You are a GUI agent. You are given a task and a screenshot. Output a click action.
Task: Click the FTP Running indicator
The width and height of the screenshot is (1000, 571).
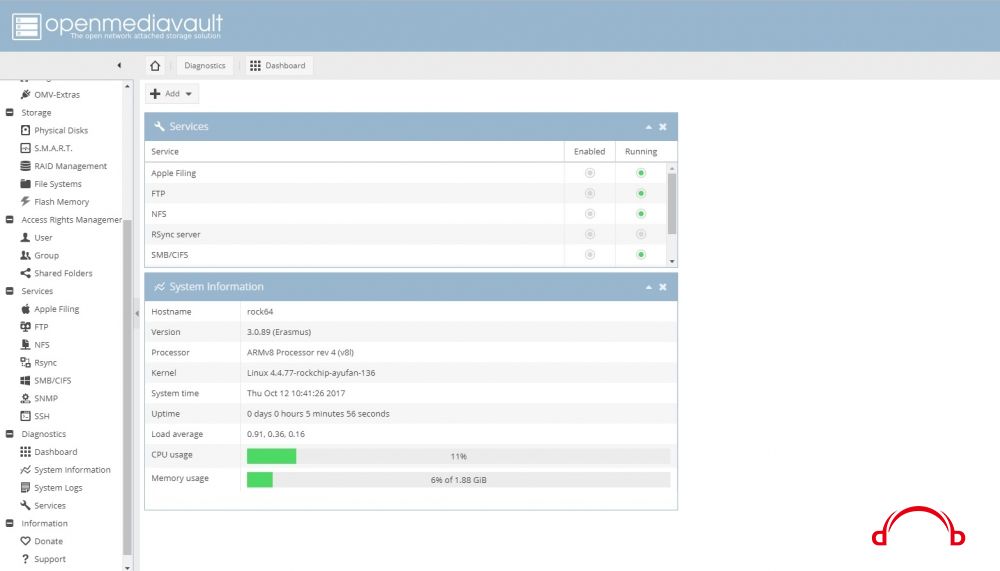click(x=641, y=193)
